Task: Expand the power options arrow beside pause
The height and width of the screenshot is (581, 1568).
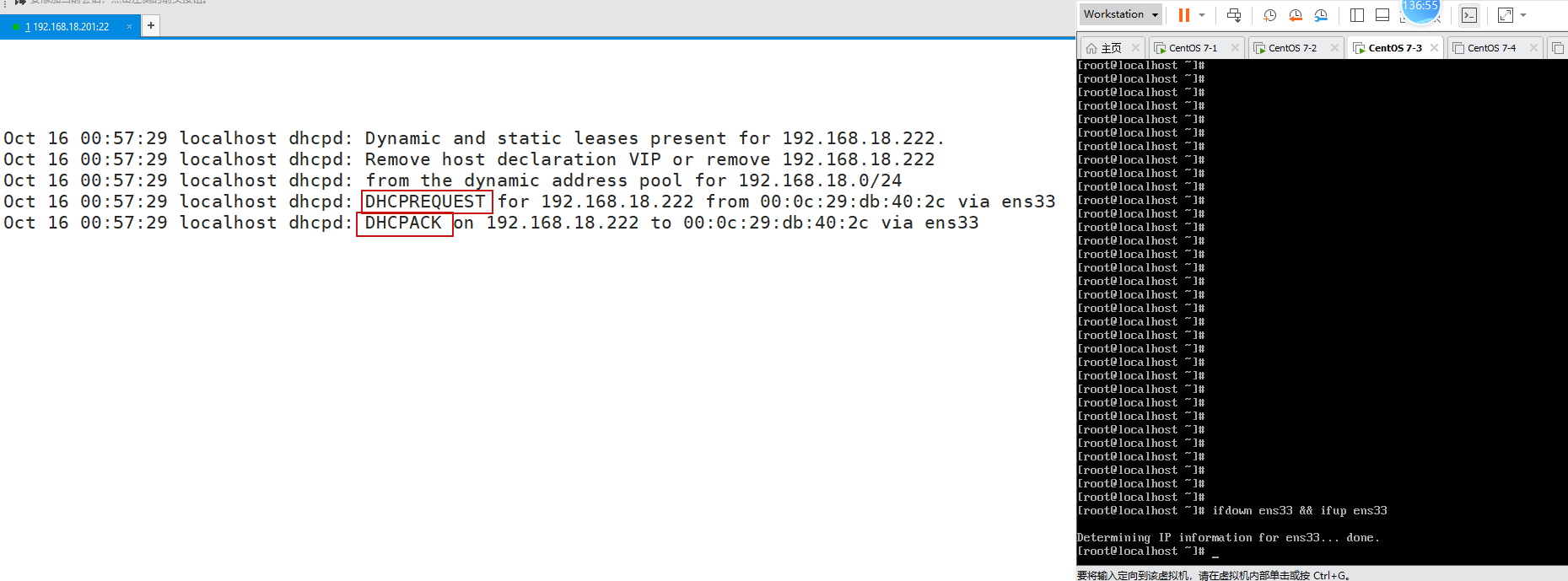Action: [x=1202, y=14]
